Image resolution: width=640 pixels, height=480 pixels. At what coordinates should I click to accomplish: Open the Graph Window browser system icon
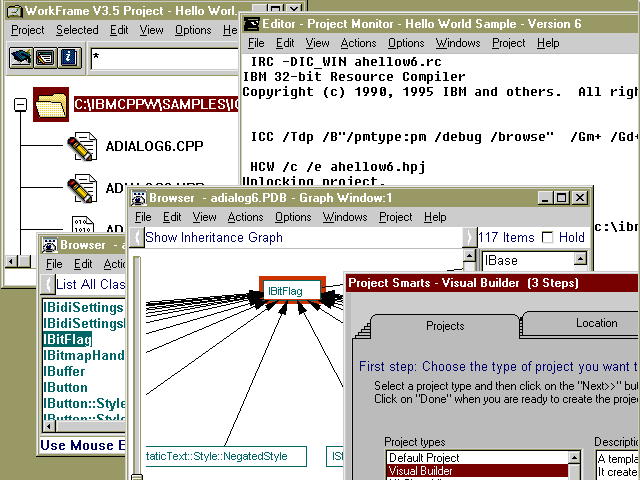click(139, 198)
